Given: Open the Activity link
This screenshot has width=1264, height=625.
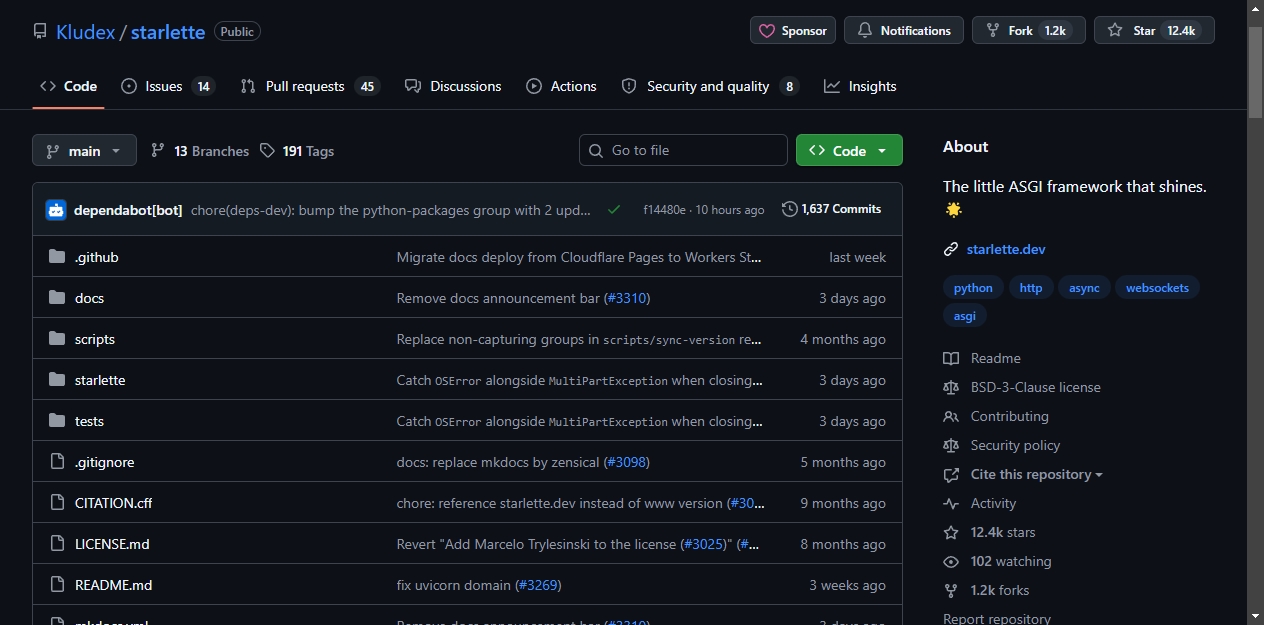Looking at the screenshot, I should (x=980, y=503).
